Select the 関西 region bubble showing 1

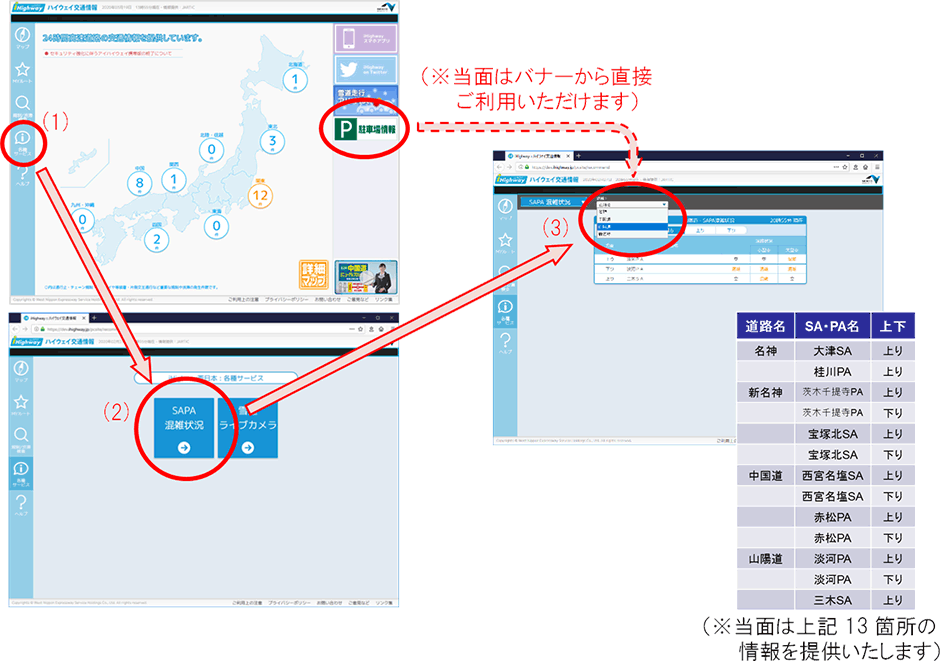click(174, 180)
